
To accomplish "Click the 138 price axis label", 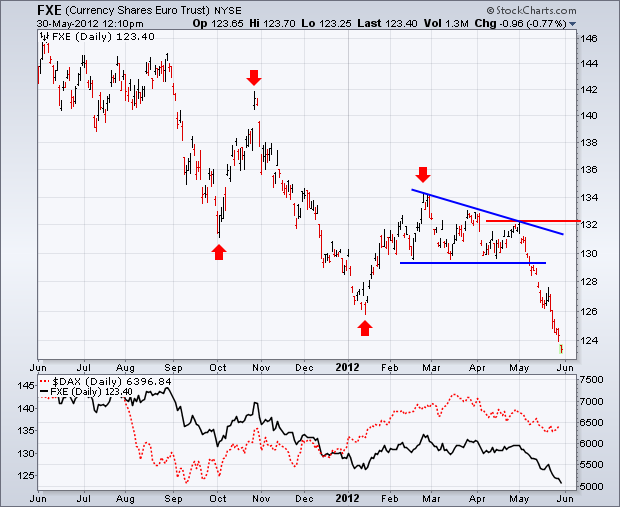I will point(589,142).
